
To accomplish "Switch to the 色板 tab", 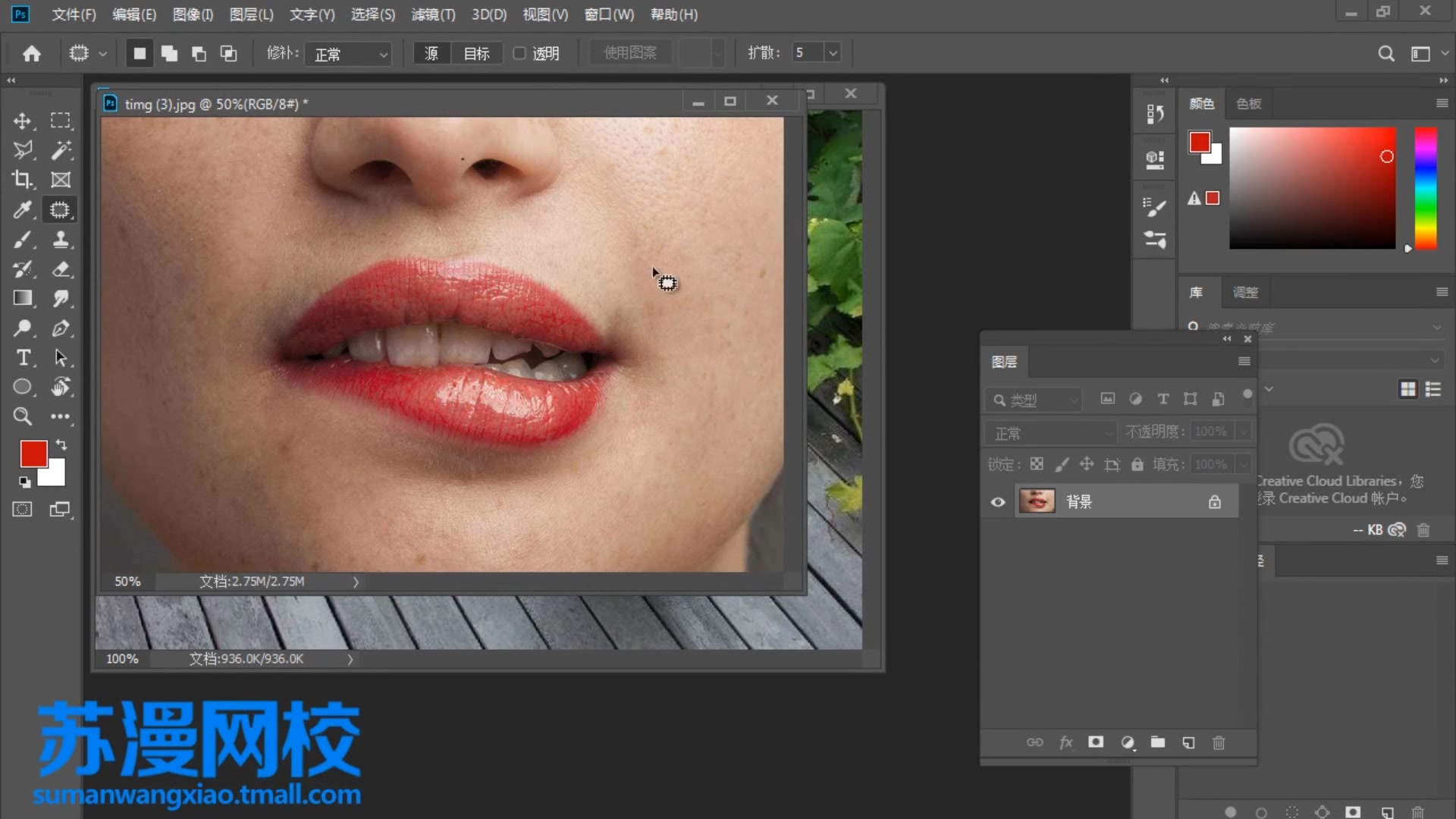I will pos(1247,104).
